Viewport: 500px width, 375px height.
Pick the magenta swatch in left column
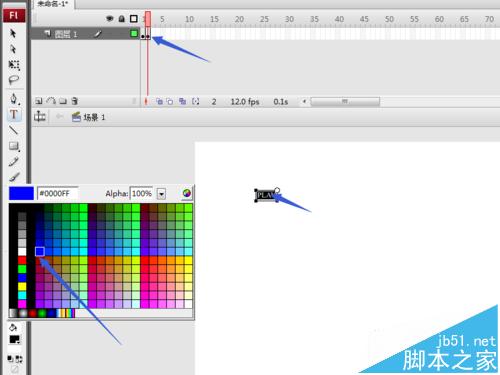[x=22, y=303]
